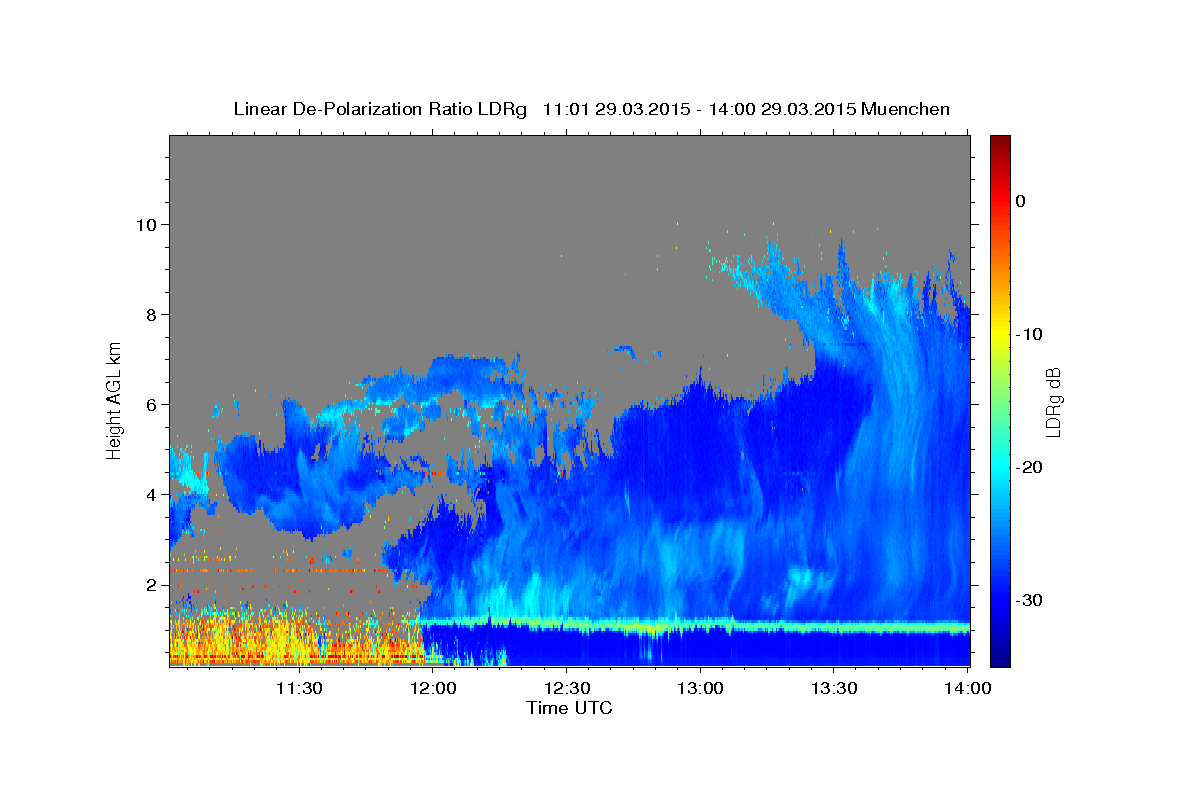Click the 13:00 time tick label
This screenshot has height=800, width=1200.
pyautogui.click(x=700, y=688)
